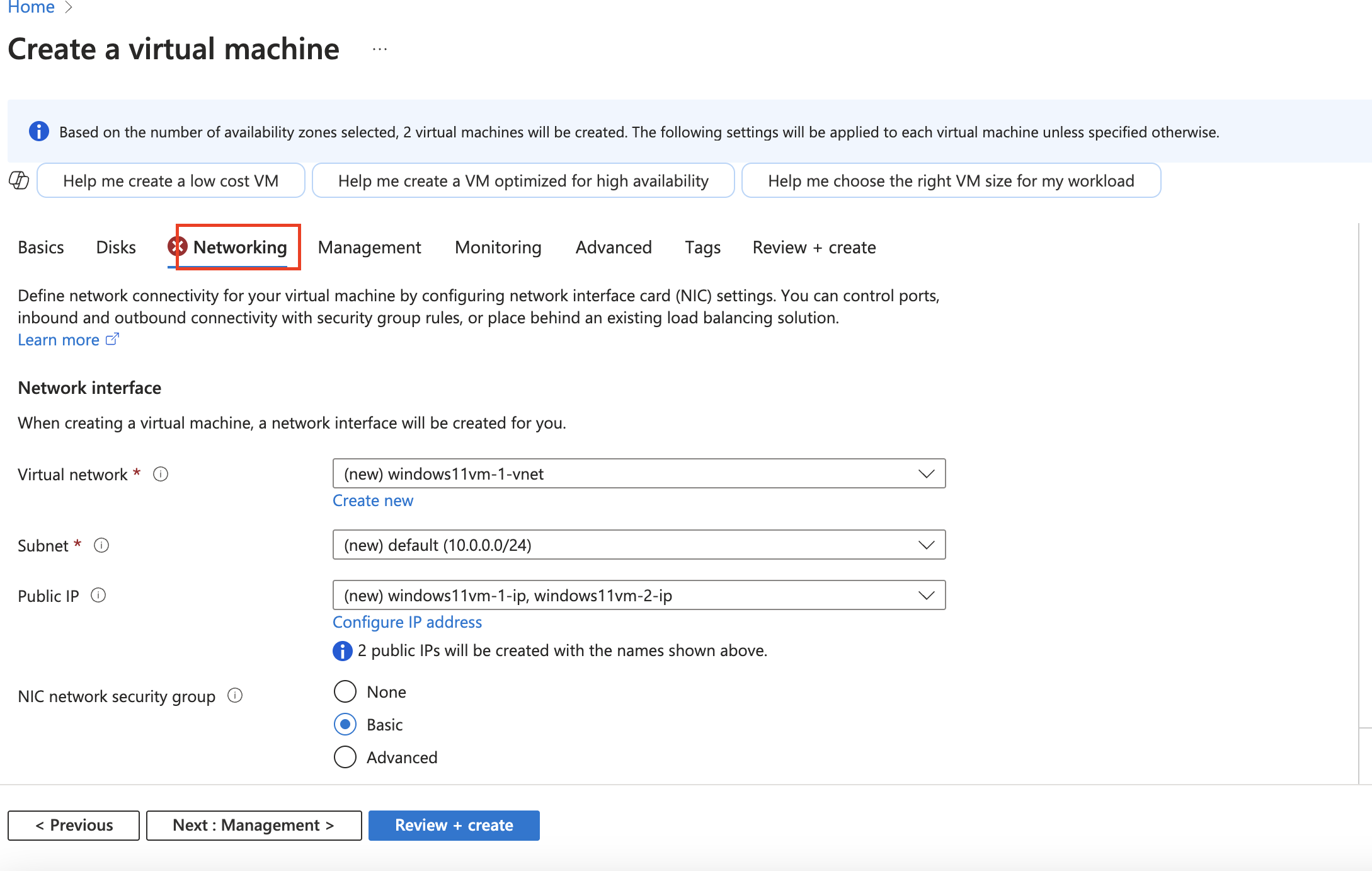The width and height of the screenshot is (1372, 871).
Task: Click Help me create a low cost VM
Action: click(x=171, y=181)
